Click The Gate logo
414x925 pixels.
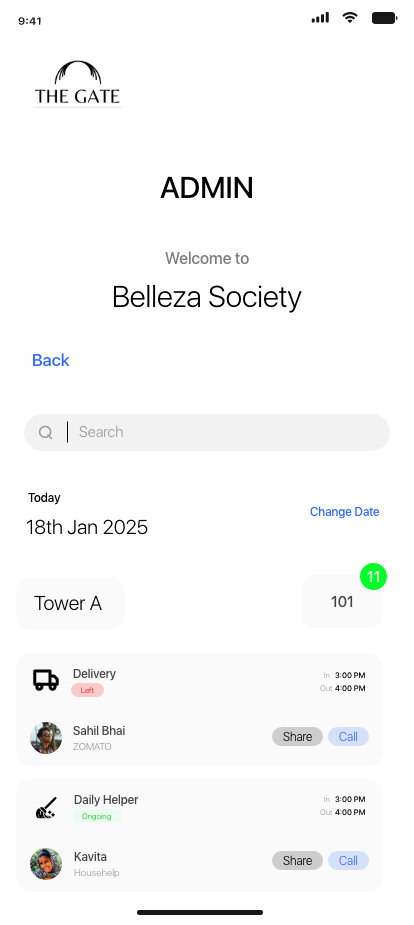click(x=77, y=84)
